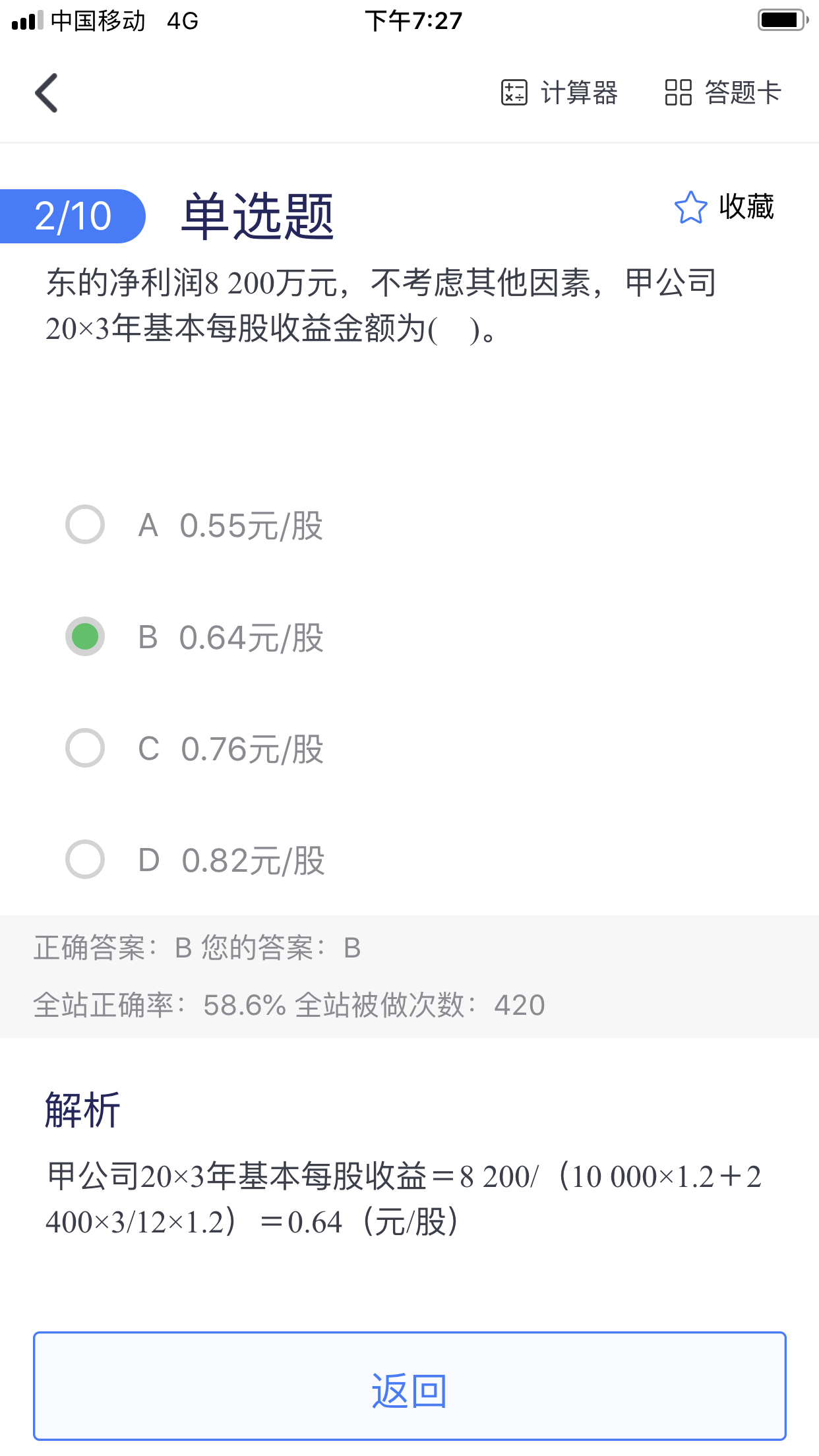Tap answer text 0.55元/股

click(251, 526)
